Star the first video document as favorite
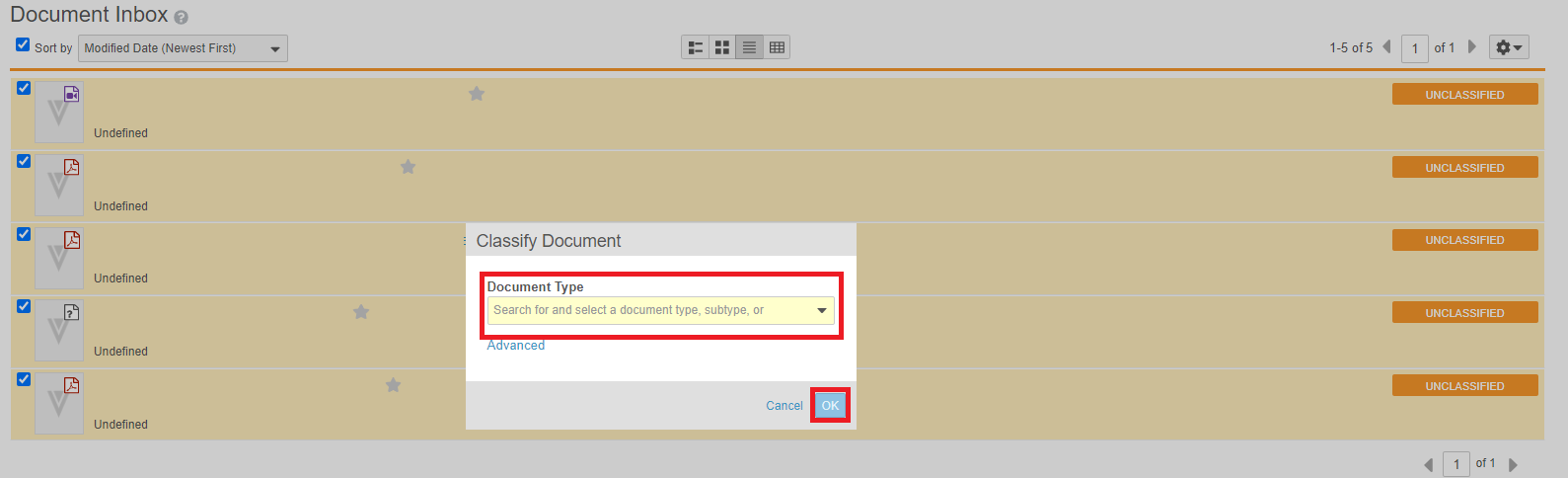Image resolution: width=1568 pixels, height=478 pixels. tap(477, 94)
